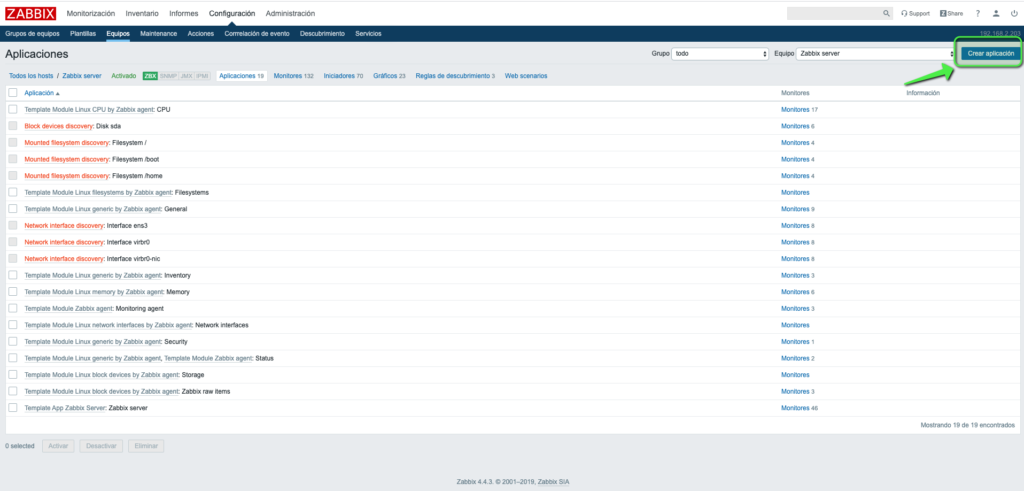Check the General application checkbox

pyautogui.click(x=13, y=208)
